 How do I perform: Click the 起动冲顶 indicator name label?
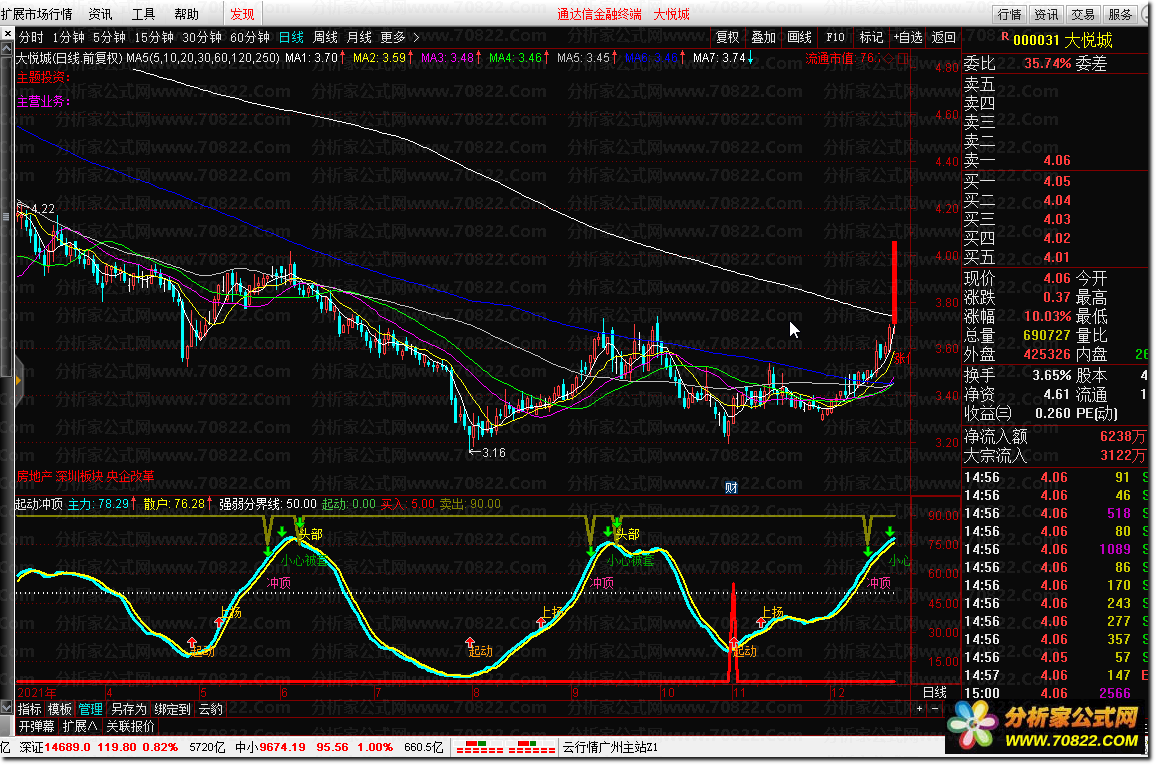39,504
